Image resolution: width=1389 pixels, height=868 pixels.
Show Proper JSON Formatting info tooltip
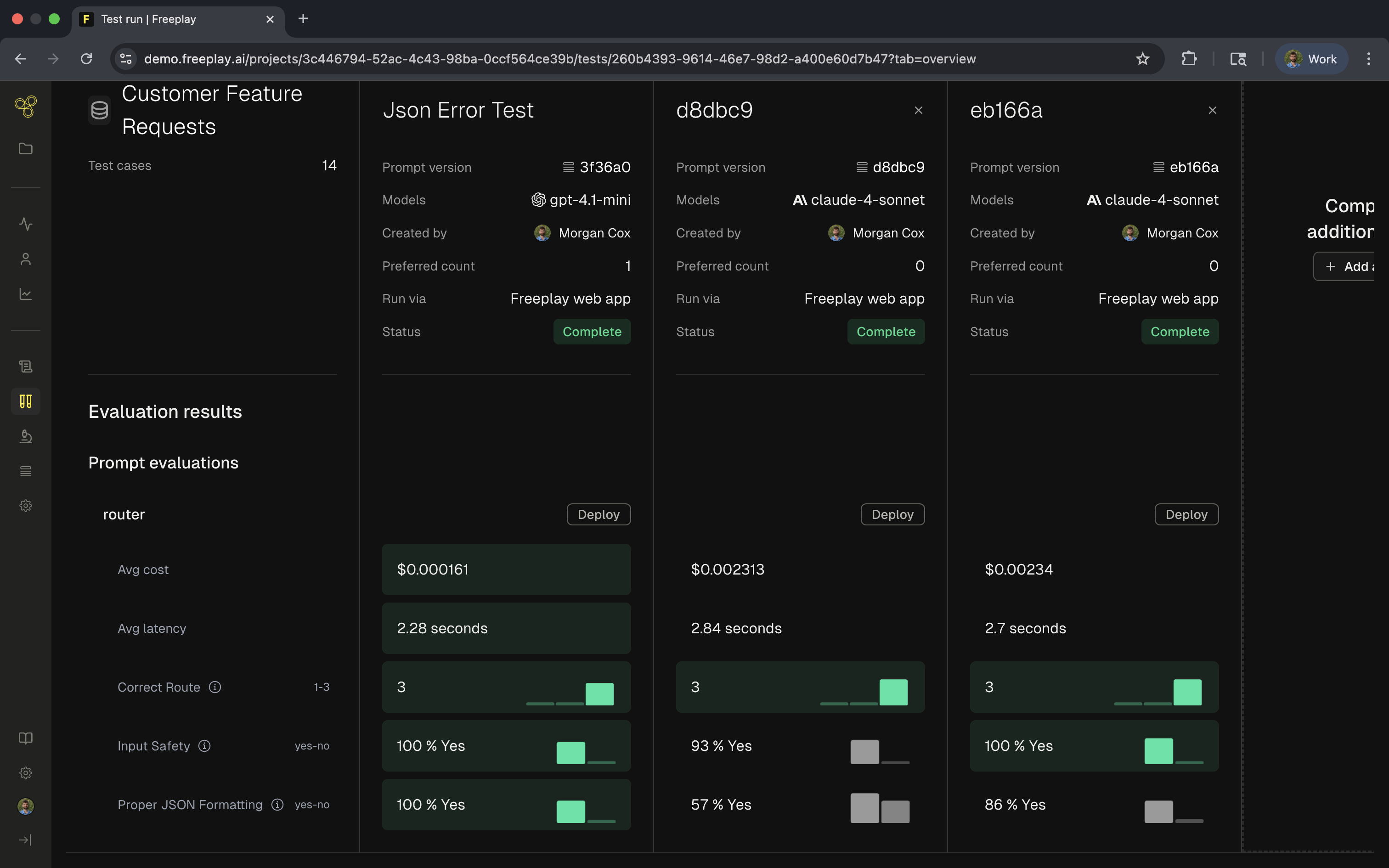(x=277, y=805)
